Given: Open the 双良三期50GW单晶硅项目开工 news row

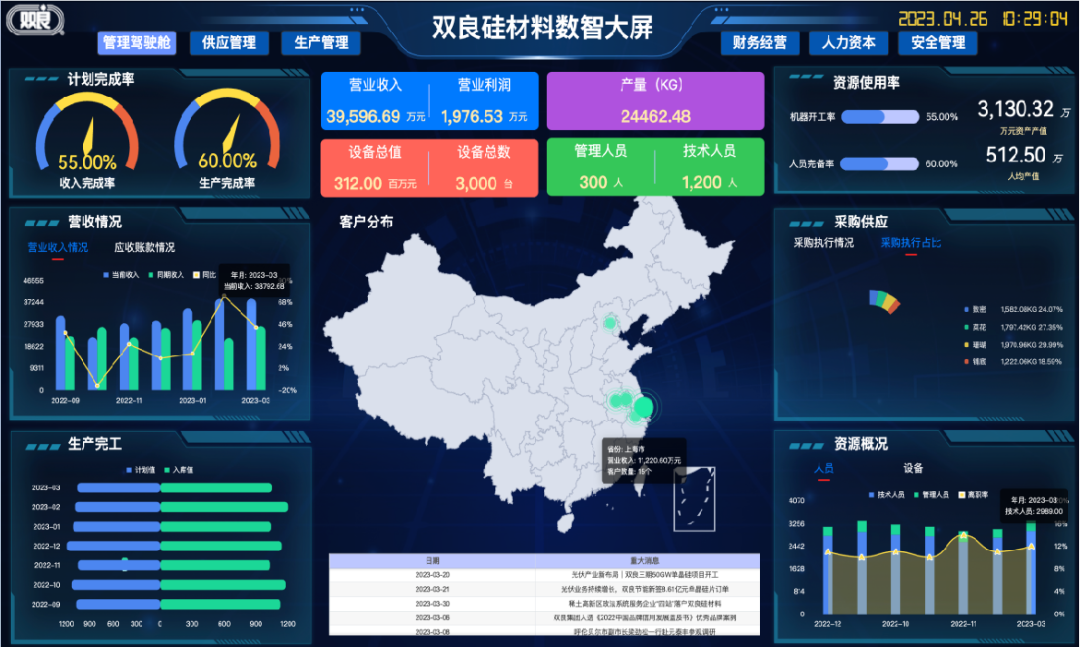Looking at the screenshot, I should pos(544,575).
